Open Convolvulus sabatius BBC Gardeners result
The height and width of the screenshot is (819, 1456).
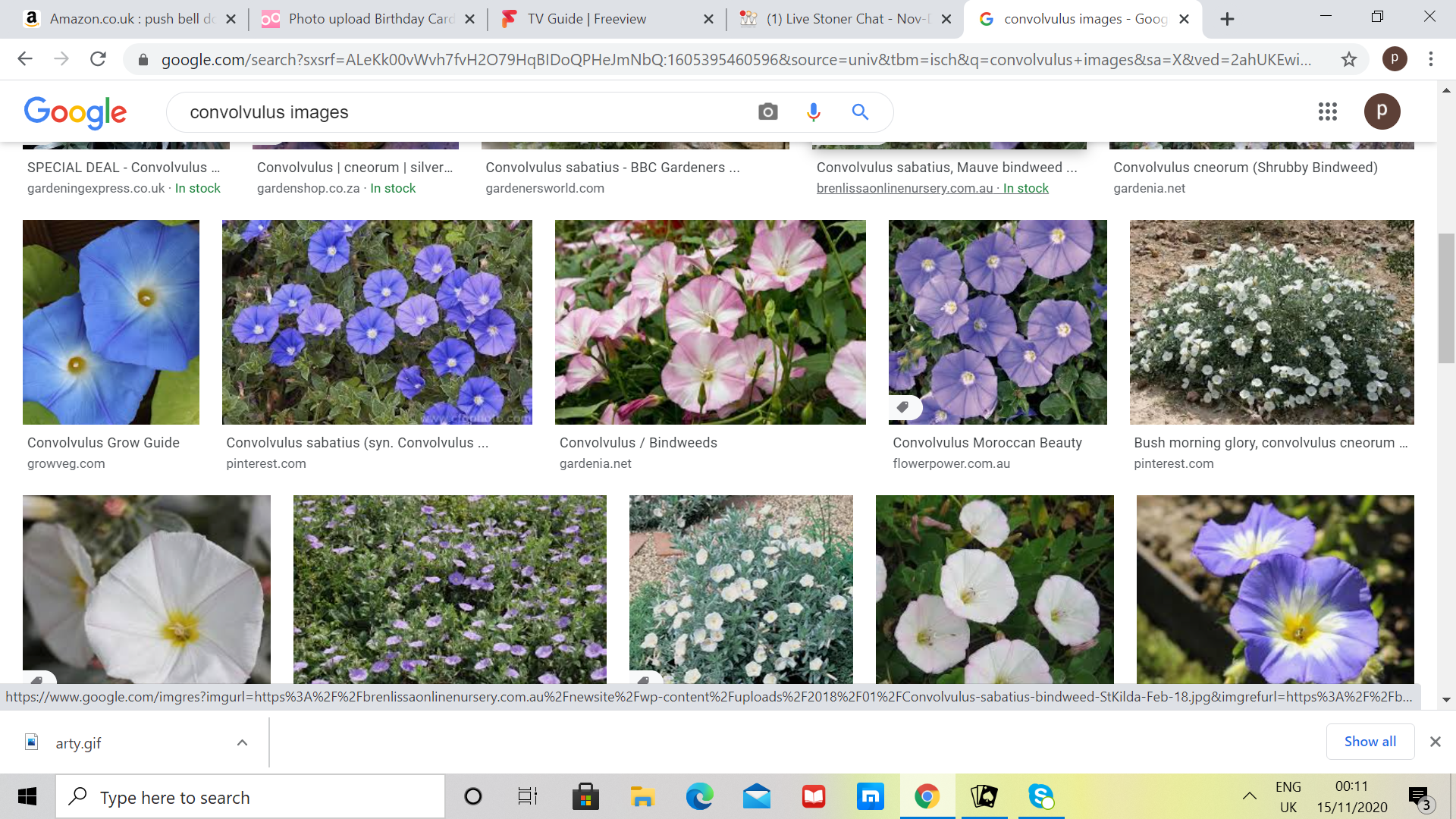(x=613, y=168)
